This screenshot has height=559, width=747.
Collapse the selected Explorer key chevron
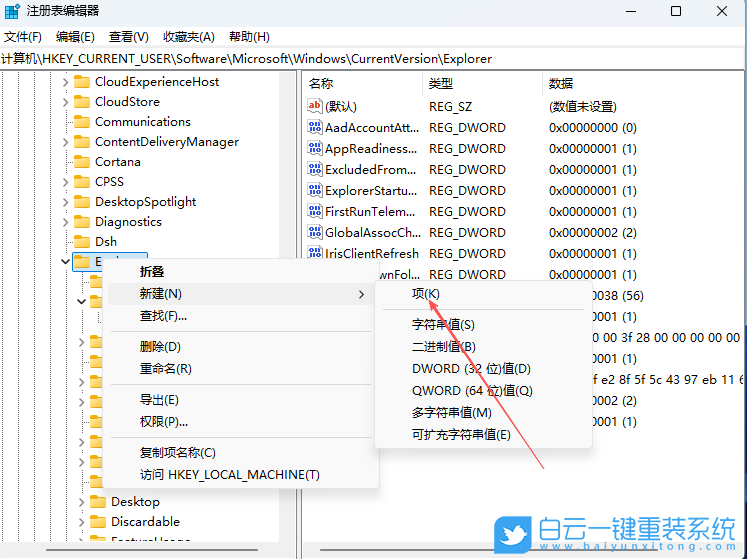click(x=65, y=262)
